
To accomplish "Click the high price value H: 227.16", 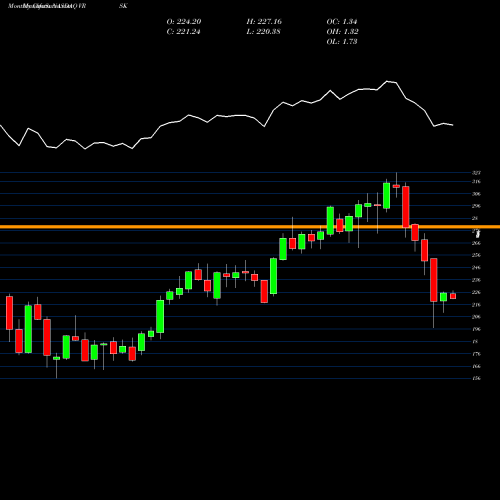I will click(264, 22).
